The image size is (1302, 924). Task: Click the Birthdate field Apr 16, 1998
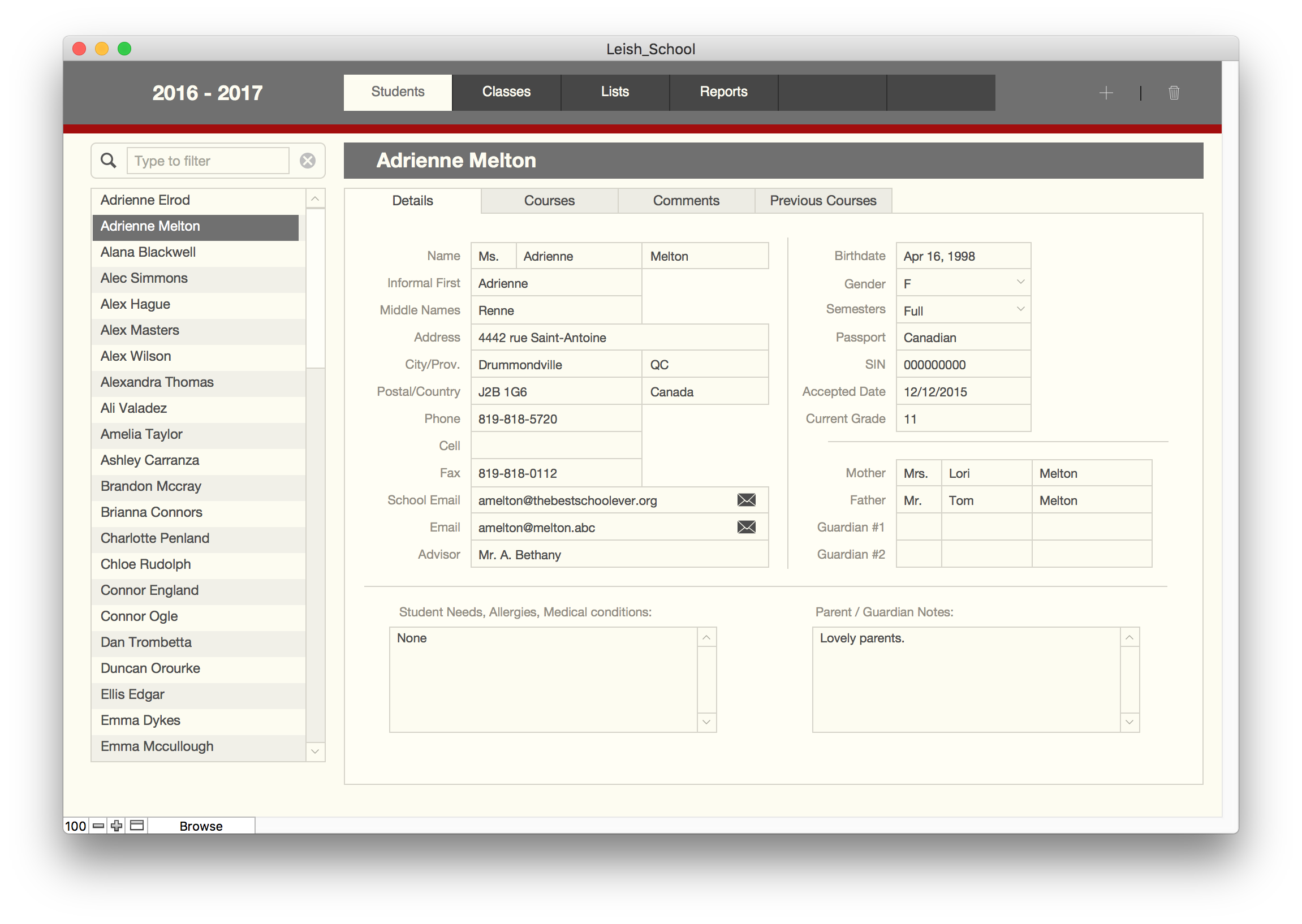tap(963, 256)
